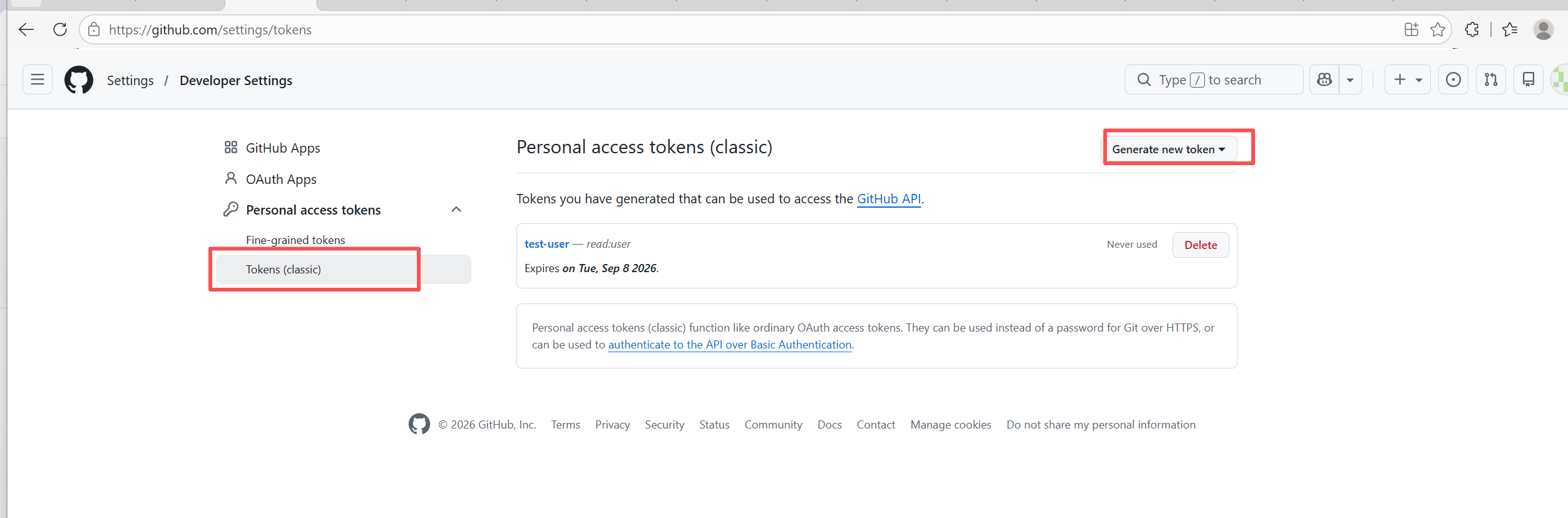Collapse the Personal access tokens section
The height and width of the screenshot is (518, 1568).
pos(456,210)
